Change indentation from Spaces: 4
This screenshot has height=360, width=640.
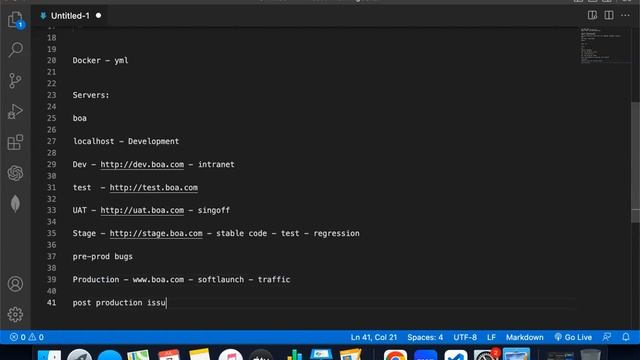(425, 337)
